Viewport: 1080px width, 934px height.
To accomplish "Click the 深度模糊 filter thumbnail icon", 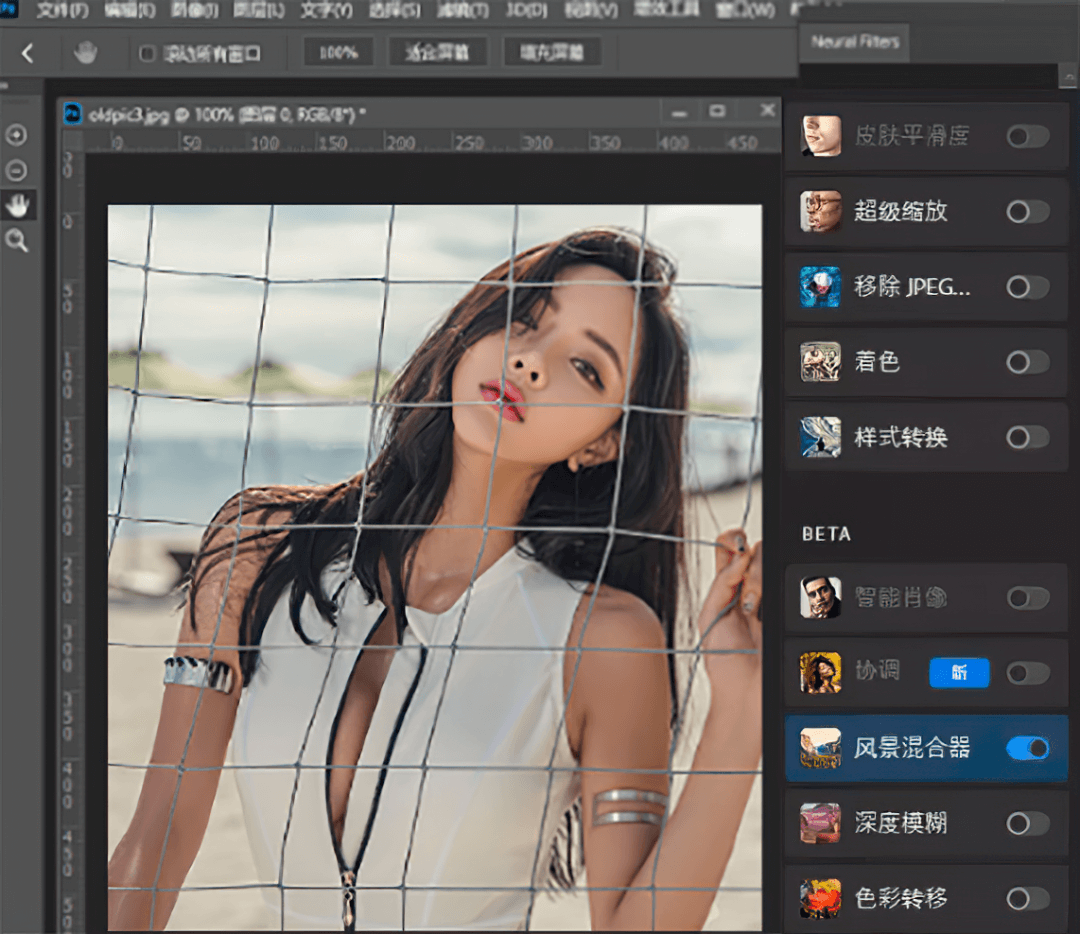I will [820, 823].
